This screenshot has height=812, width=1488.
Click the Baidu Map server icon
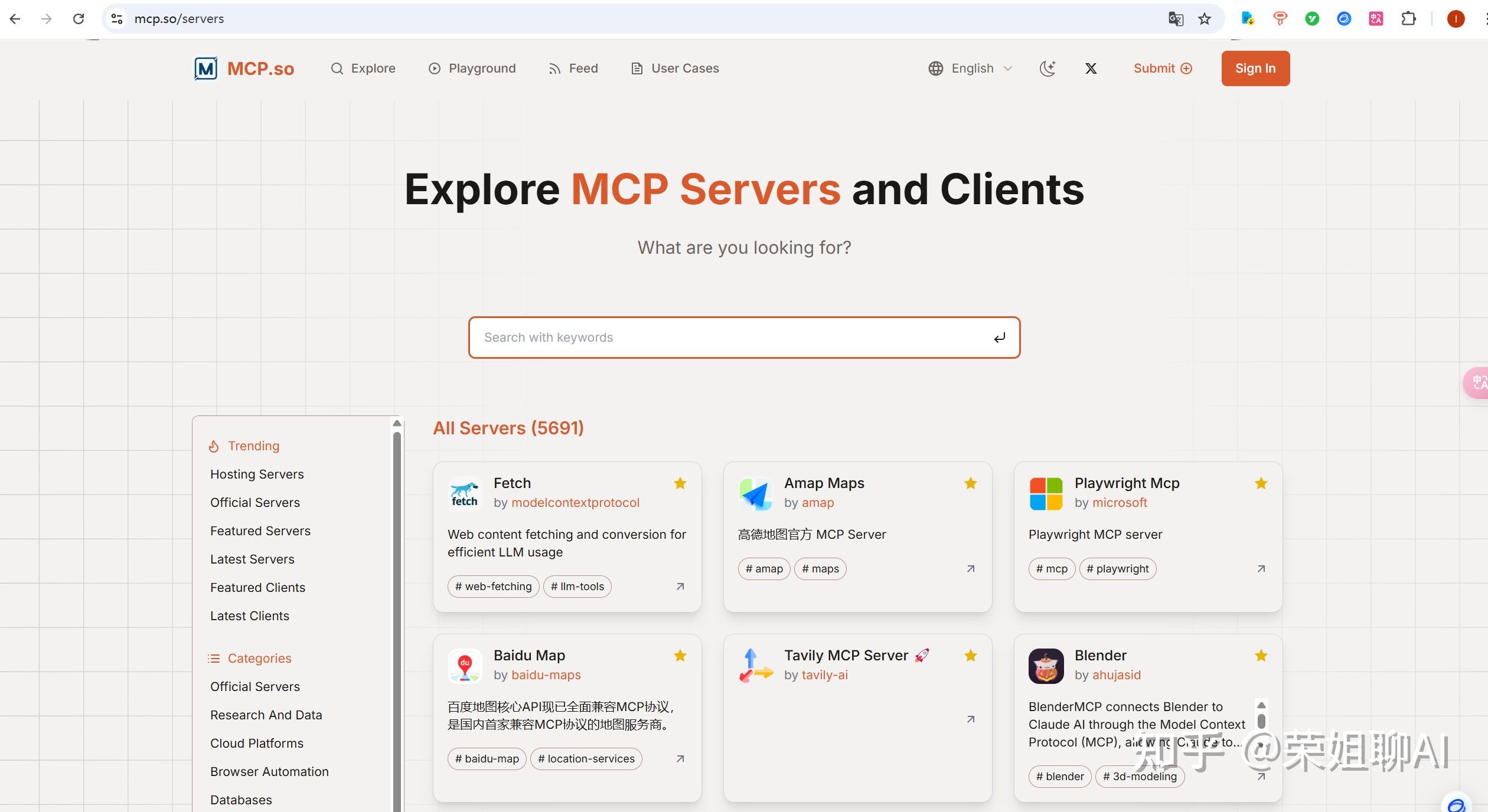point(465,666)
